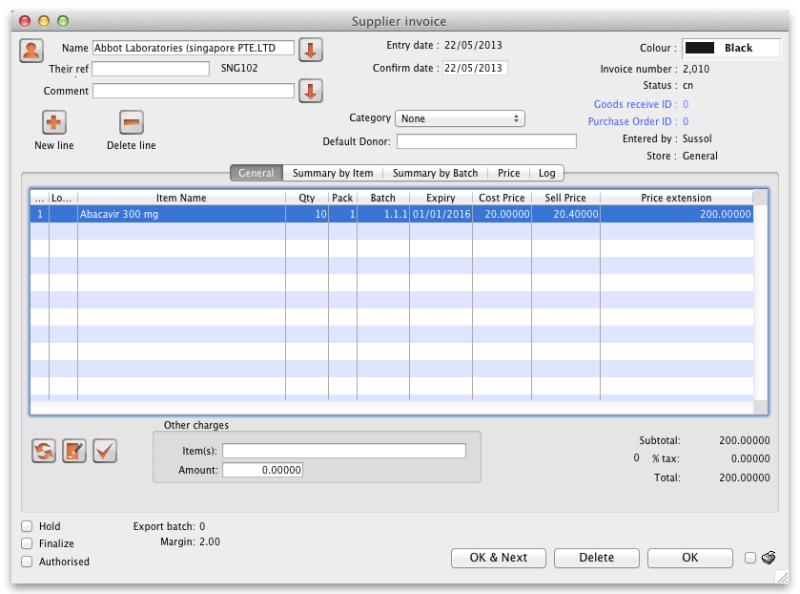Tick the Finalize checkbox
The image size is (800, 594).
coord(27,544)
